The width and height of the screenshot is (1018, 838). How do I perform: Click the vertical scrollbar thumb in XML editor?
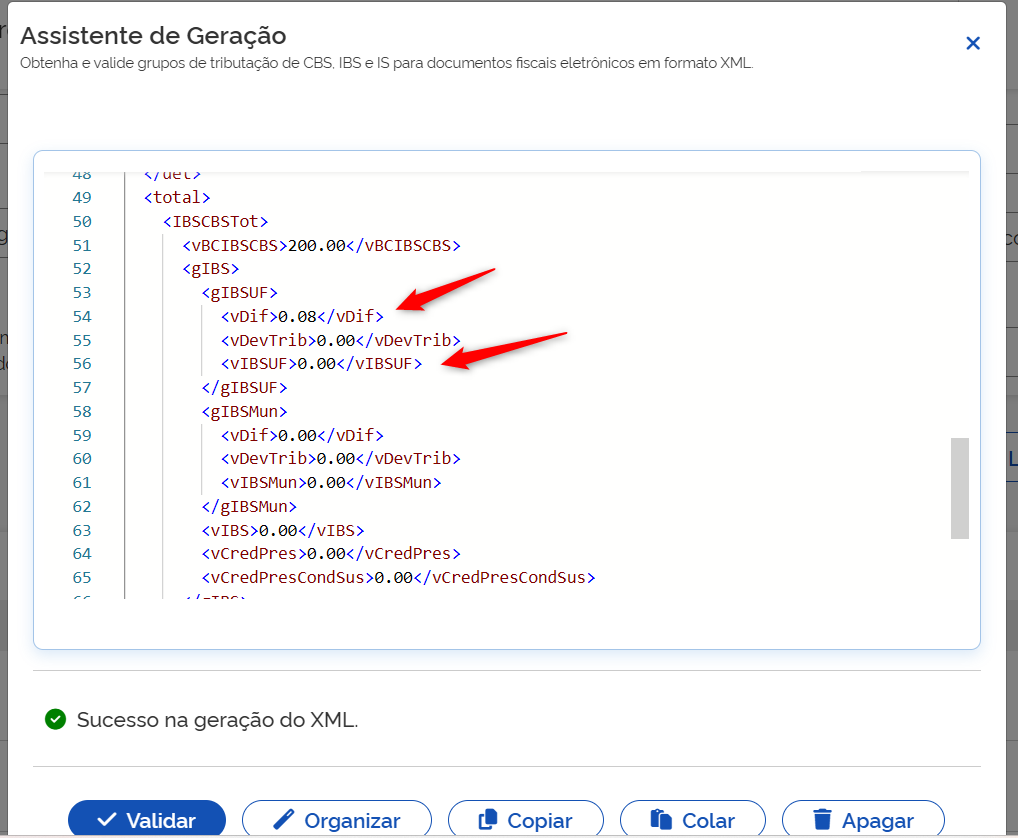(960, 488)
